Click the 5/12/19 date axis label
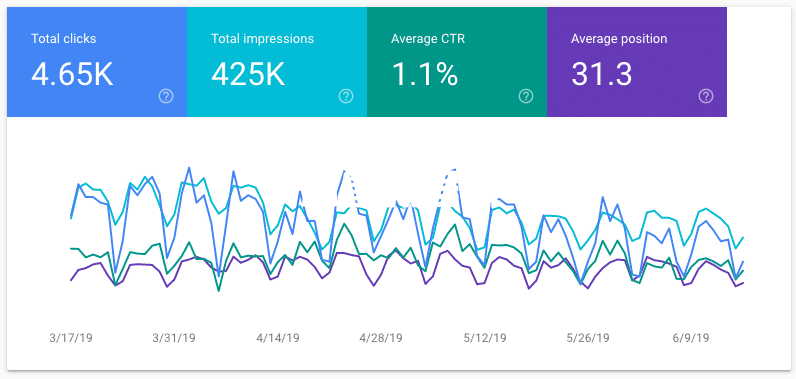This screenshot has width=796, height=379. click(x=485, y=338)
